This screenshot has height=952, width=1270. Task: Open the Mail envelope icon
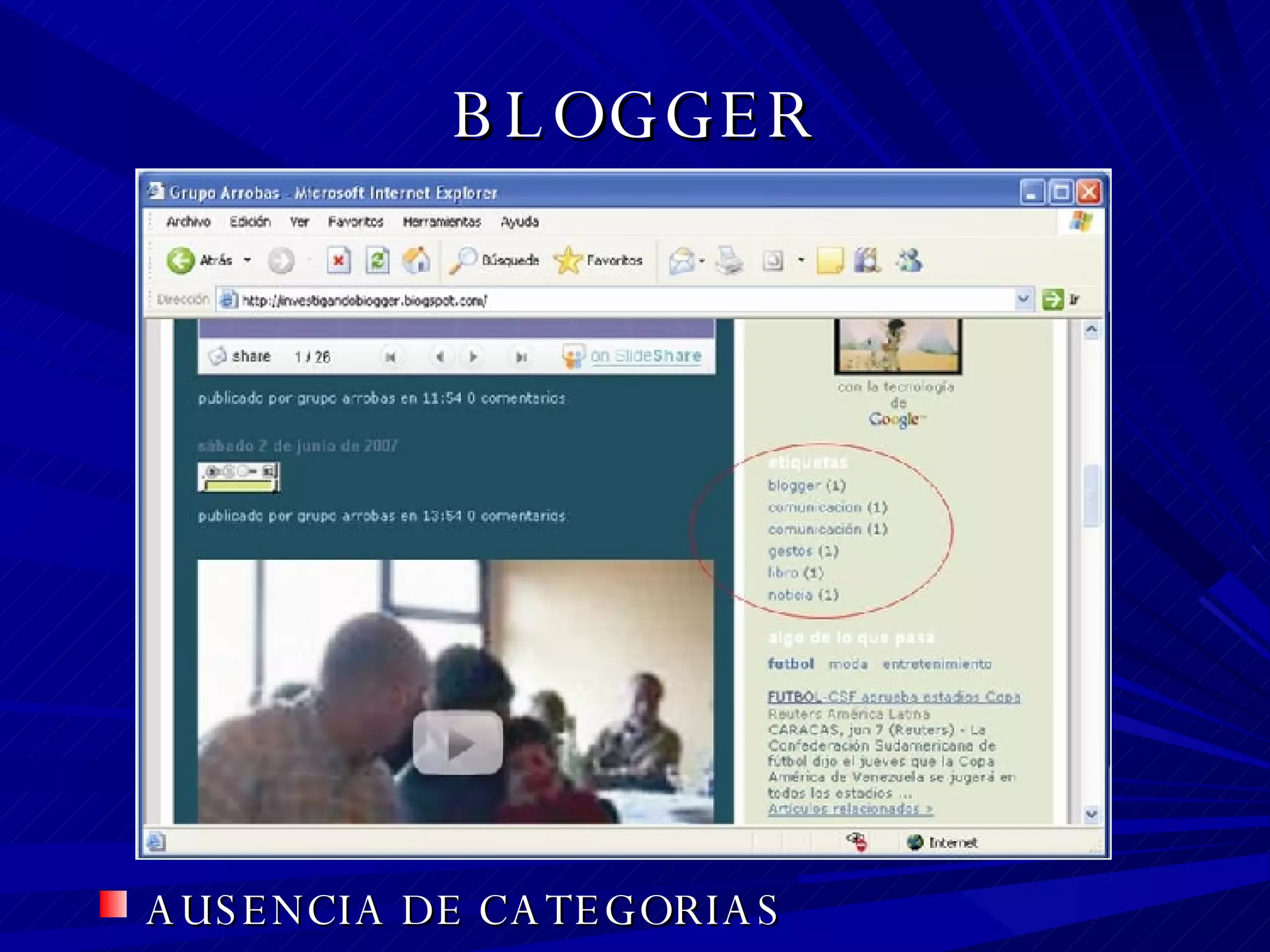click(682, 260)
